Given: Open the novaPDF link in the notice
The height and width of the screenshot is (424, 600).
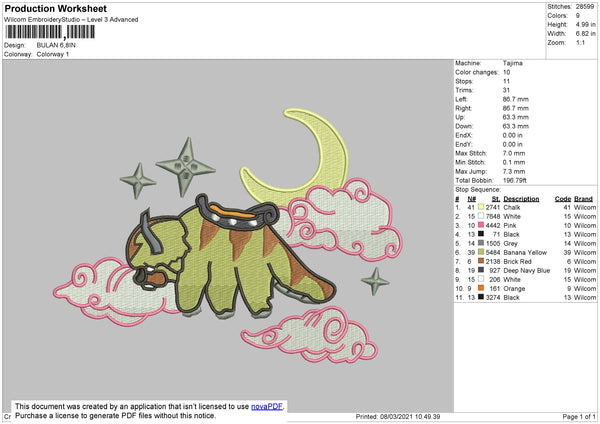Looking at the screenshot, I should [267, 406].
